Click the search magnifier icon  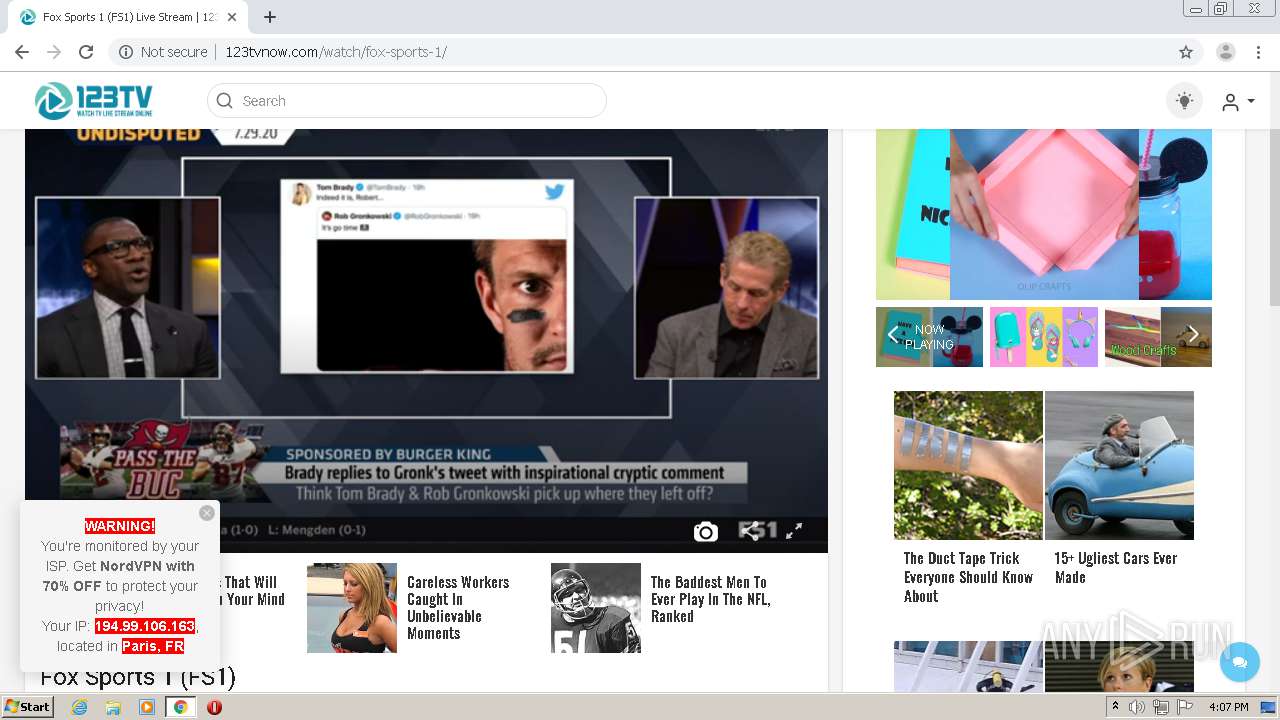pos(225,101)
